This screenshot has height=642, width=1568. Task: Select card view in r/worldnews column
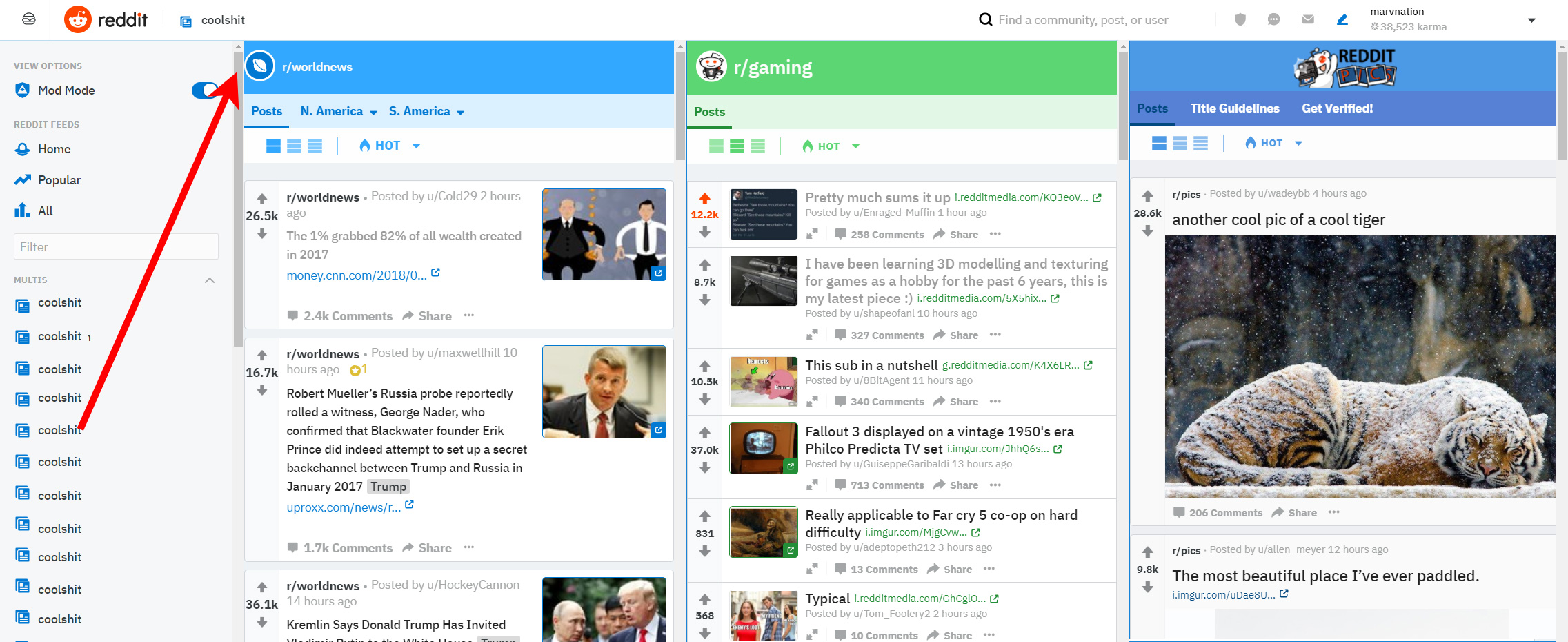coord(273,146)
